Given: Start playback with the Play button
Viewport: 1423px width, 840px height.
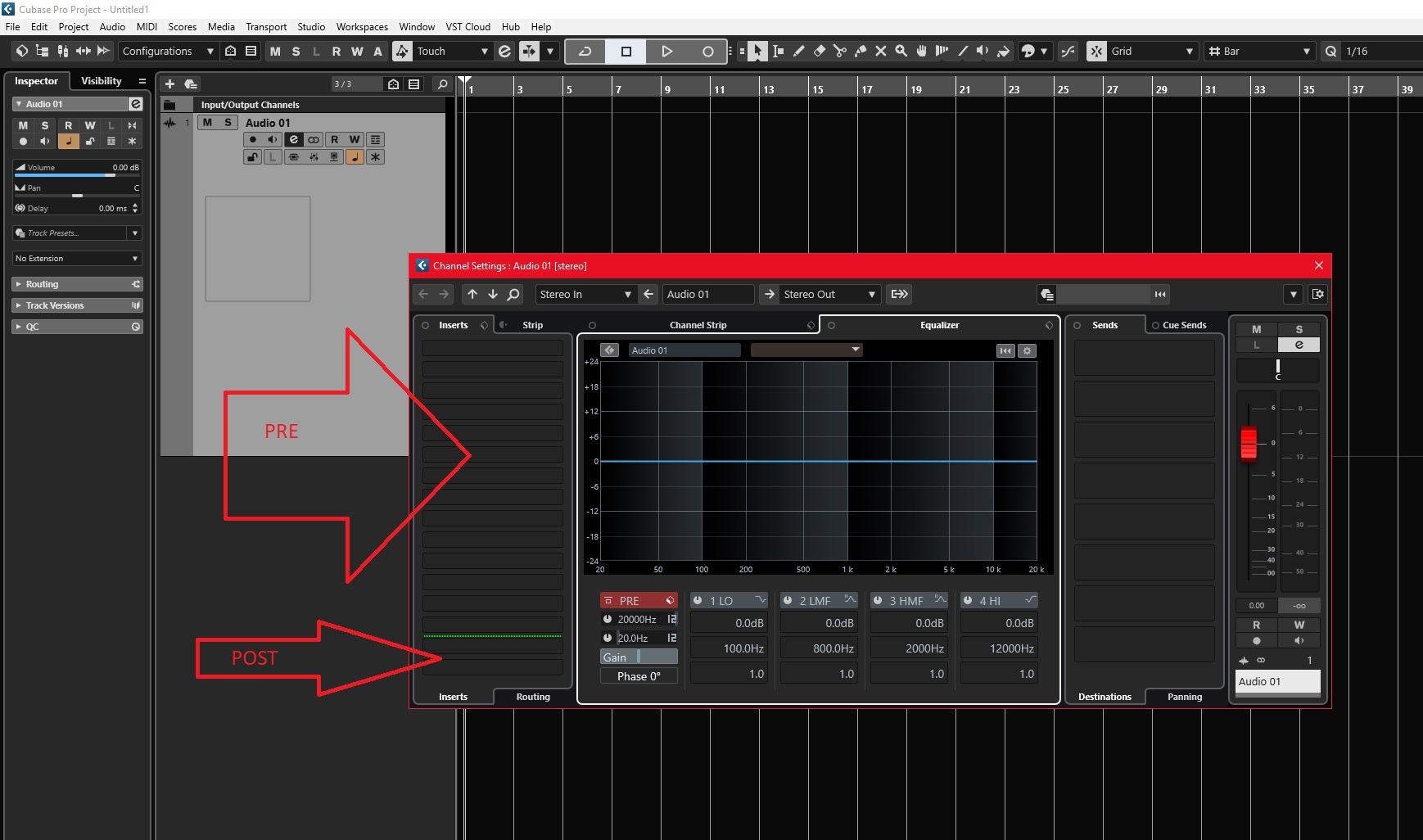Looking at the screenshot, I should pyautogui.click(x=666, y=51).
